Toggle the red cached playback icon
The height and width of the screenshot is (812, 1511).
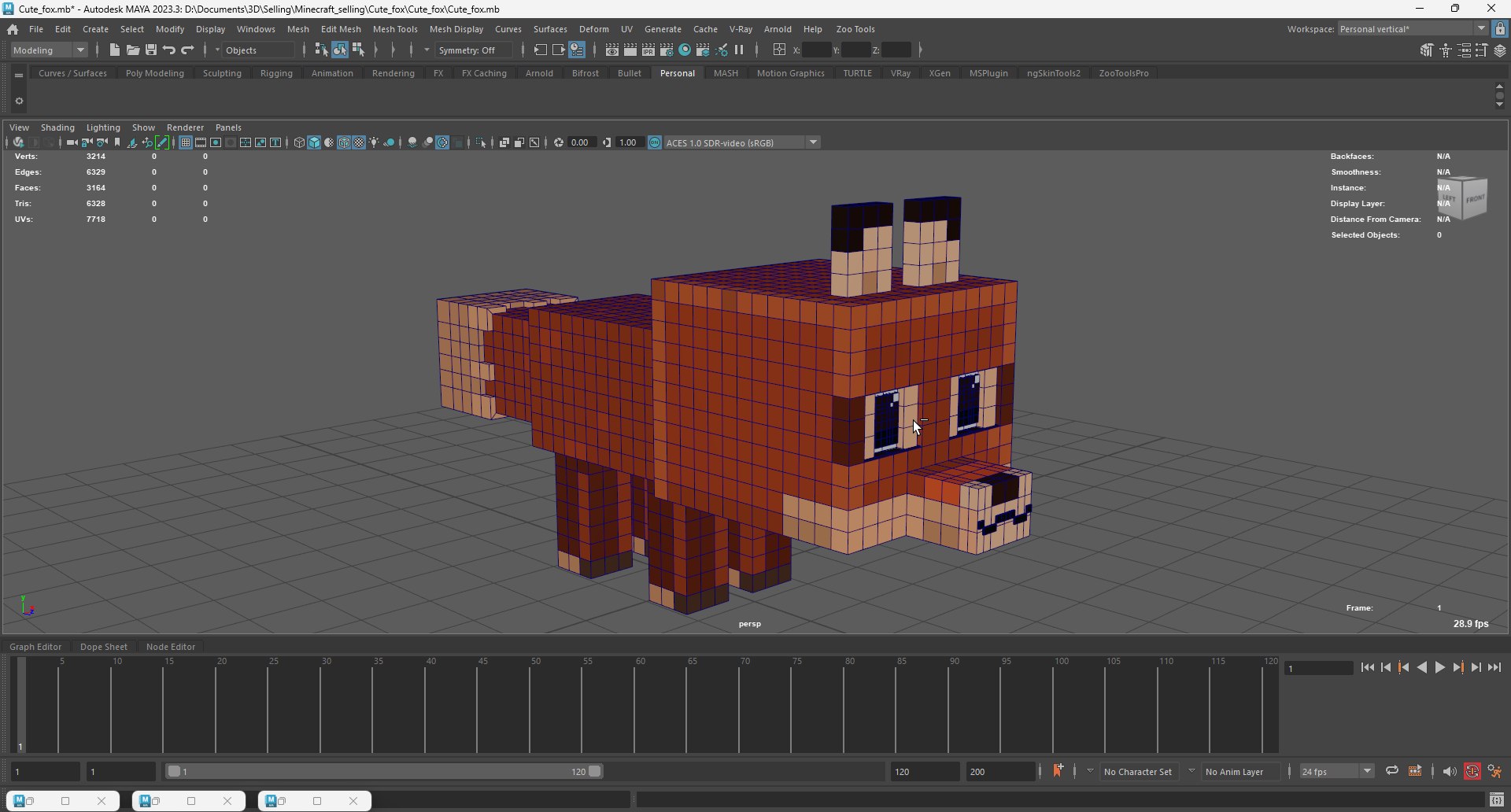pos(1472,771)
